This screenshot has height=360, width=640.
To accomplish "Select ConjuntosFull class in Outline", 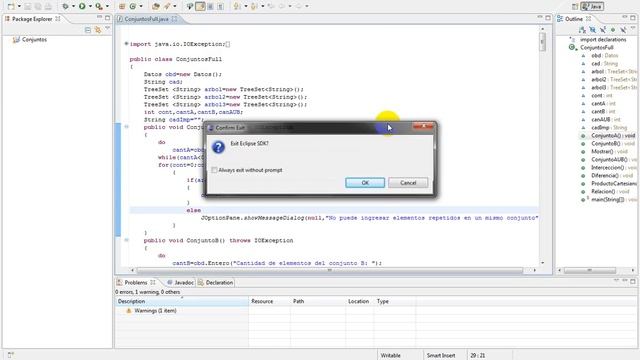I will (x=597, y=47).
